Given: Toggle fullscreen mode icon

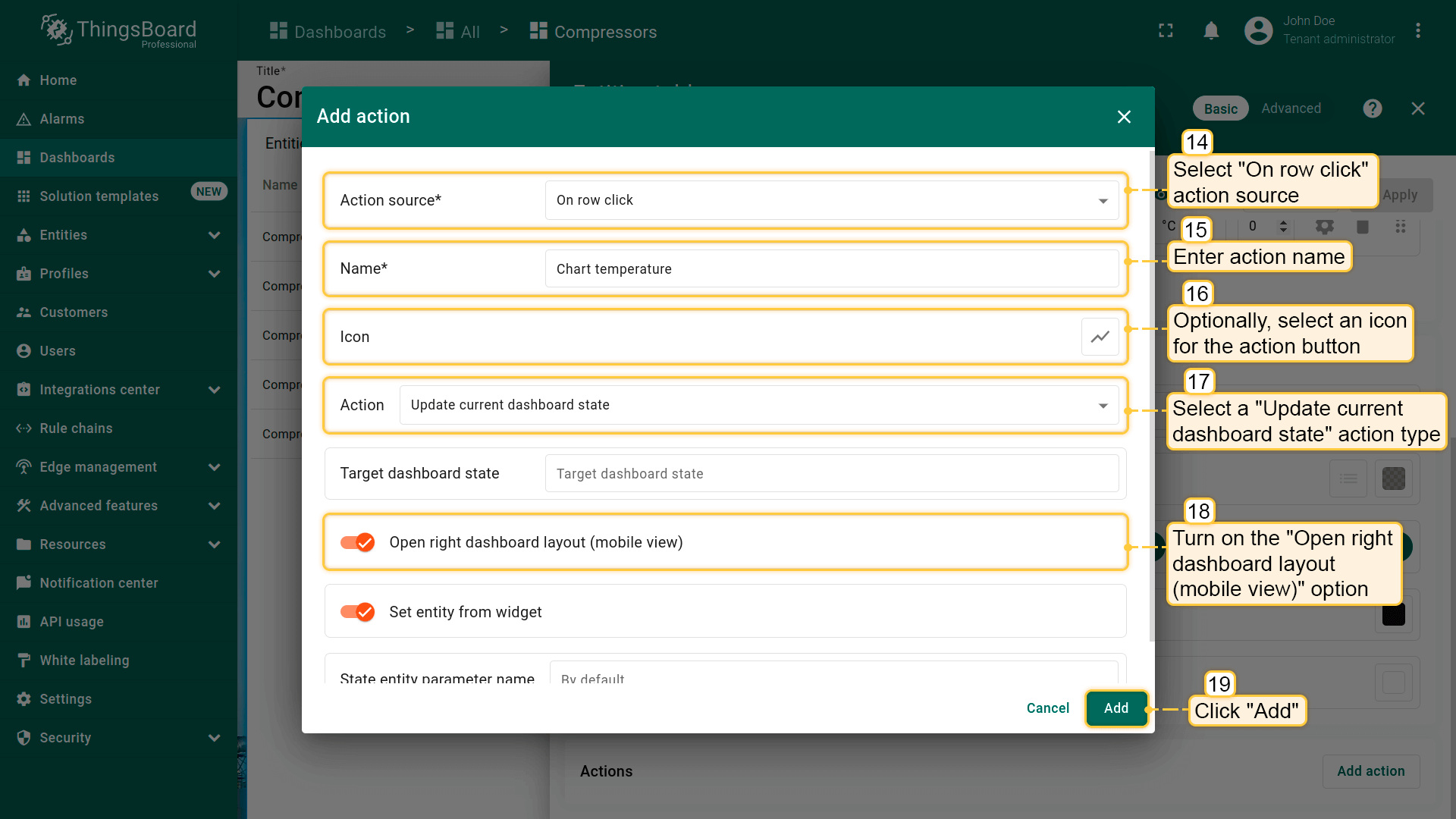Looking at the screenshot, I should point(1166,31).
